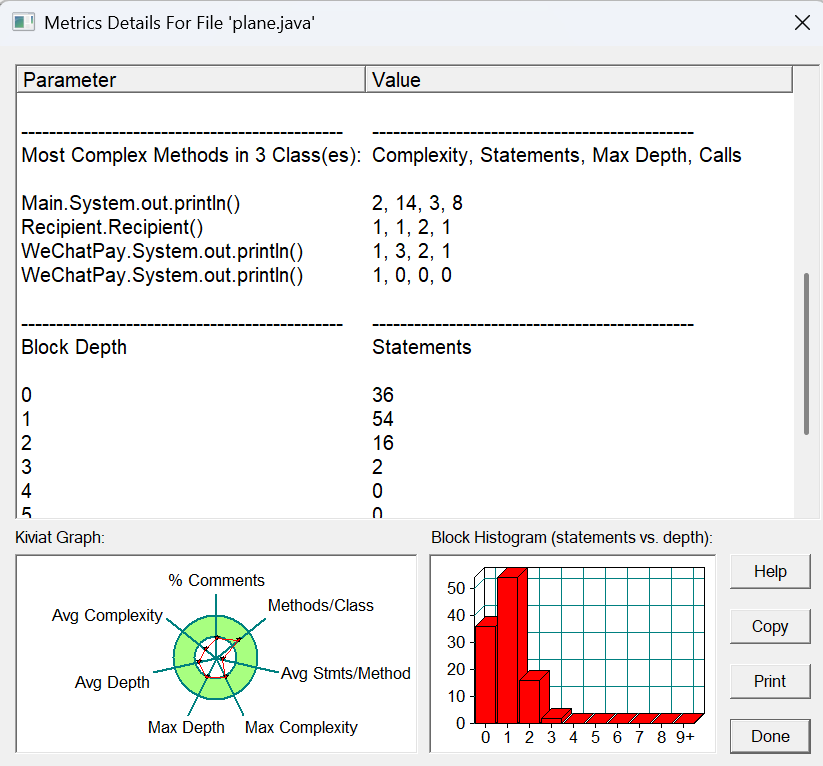Click the Help button

pyautogui.click(x=770, y=572)
